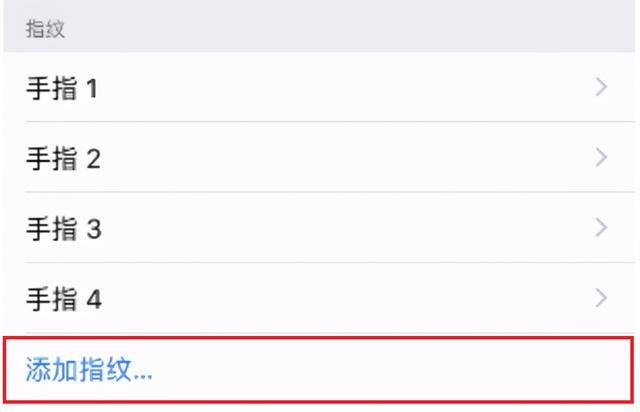Click the digit 2 in 手指 2
640x412 pixels.
(93, 159)
